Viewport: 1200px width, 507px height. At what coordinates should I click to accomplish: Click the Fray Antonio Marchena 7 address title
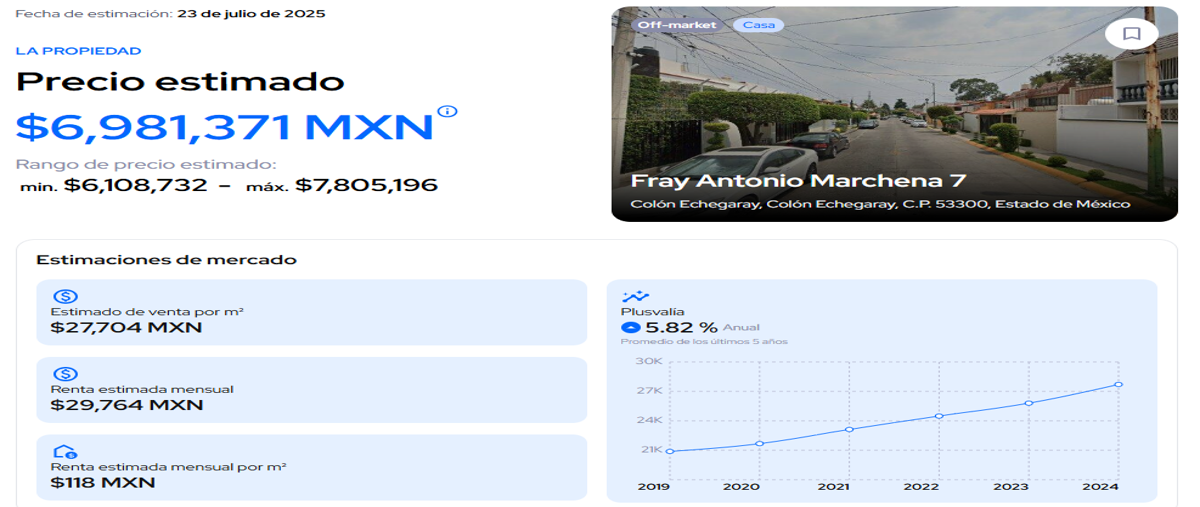[798, 181]
